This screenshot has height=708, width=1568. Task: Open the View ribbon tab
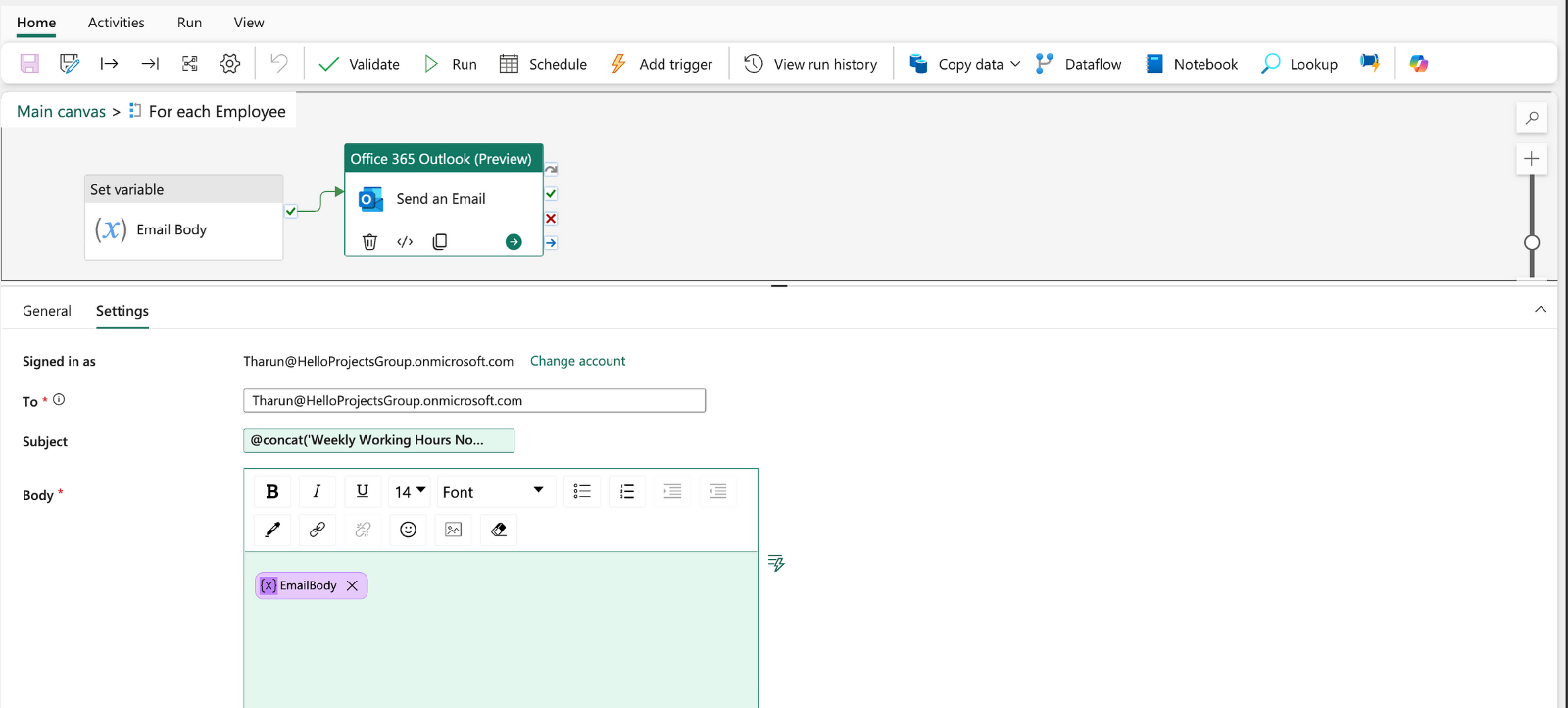click(249, 23)
